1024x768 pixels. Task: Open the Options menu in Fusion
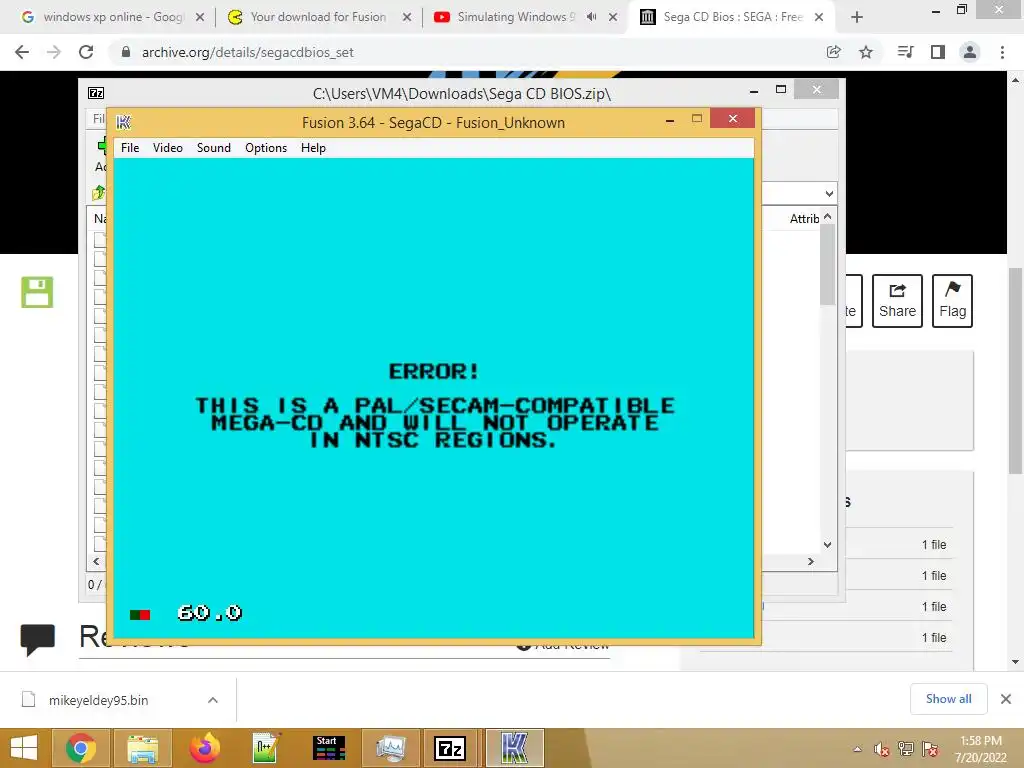[x=266, y=148]
